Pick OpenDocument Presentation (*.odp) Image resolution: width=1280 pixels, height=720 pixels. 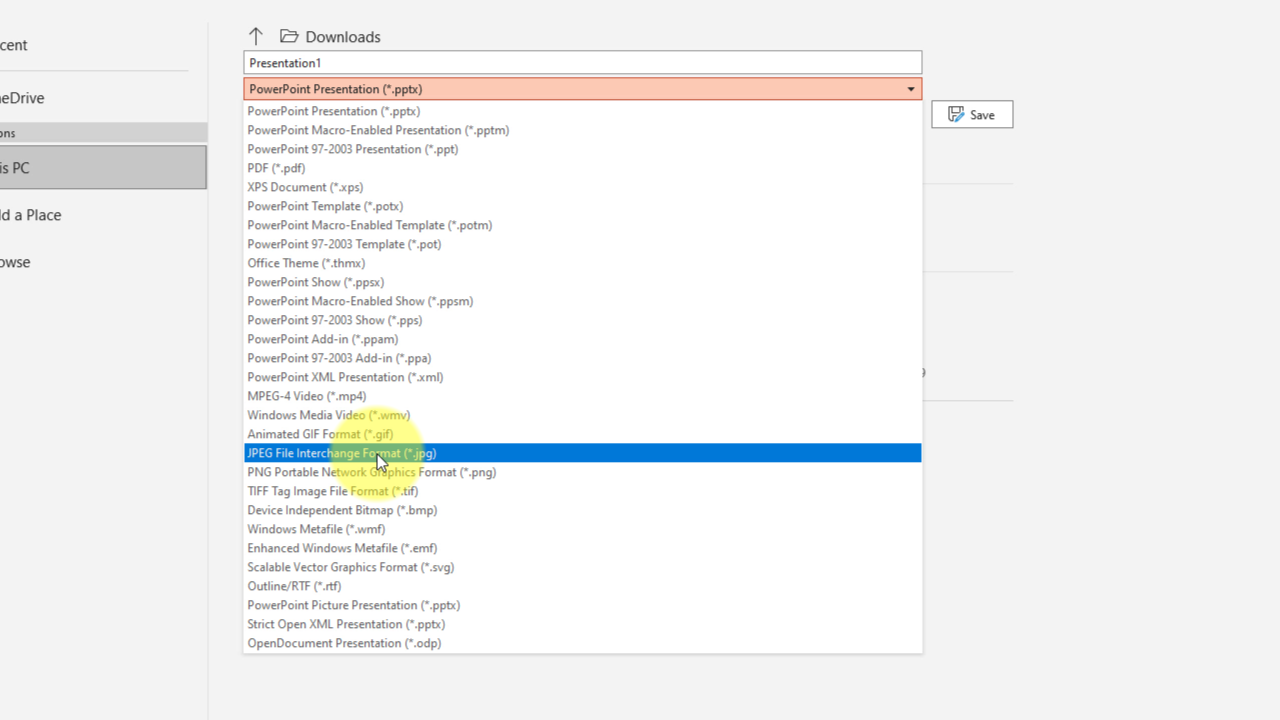coord(582,643)
